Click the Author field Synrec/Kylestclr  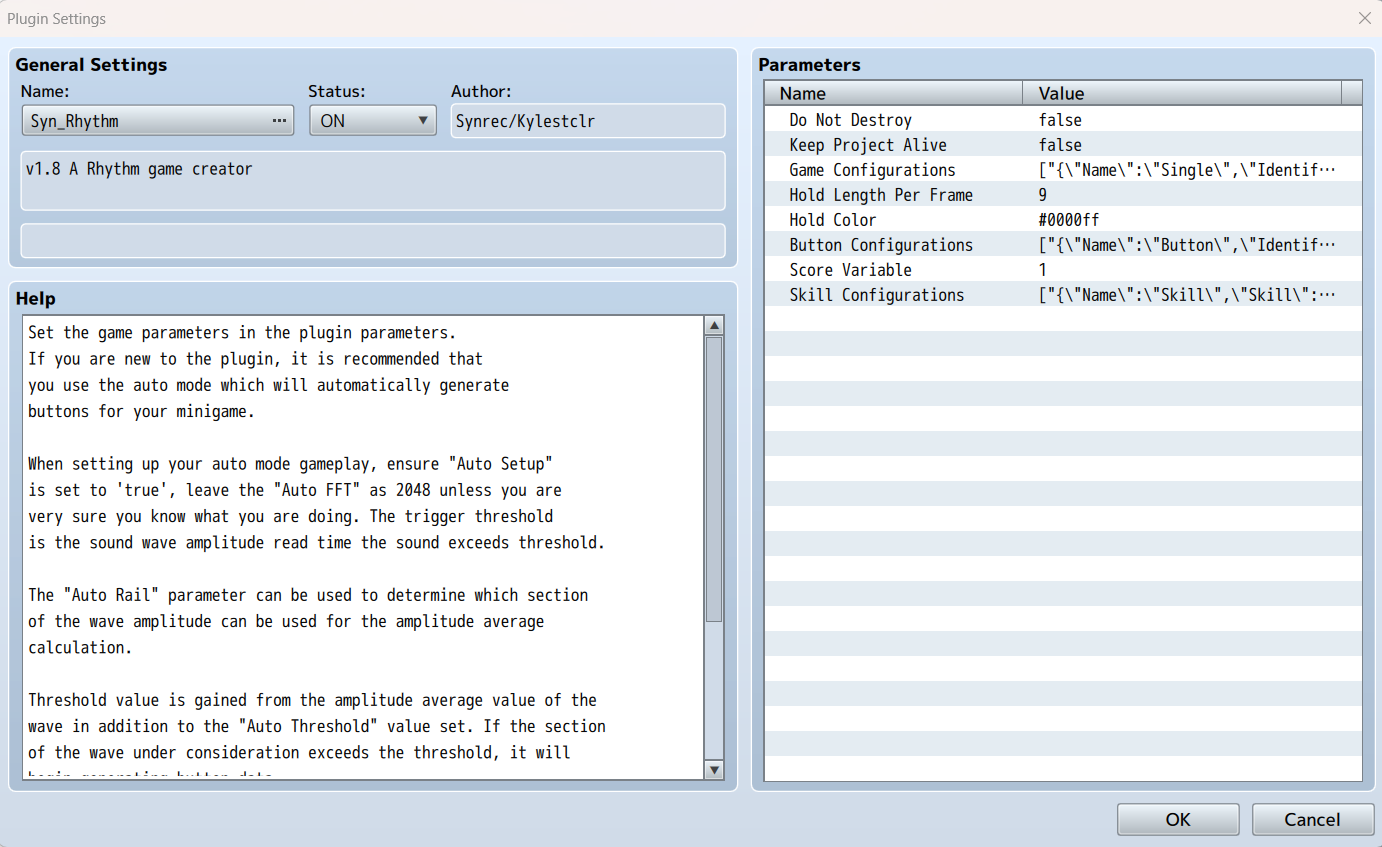588,121
